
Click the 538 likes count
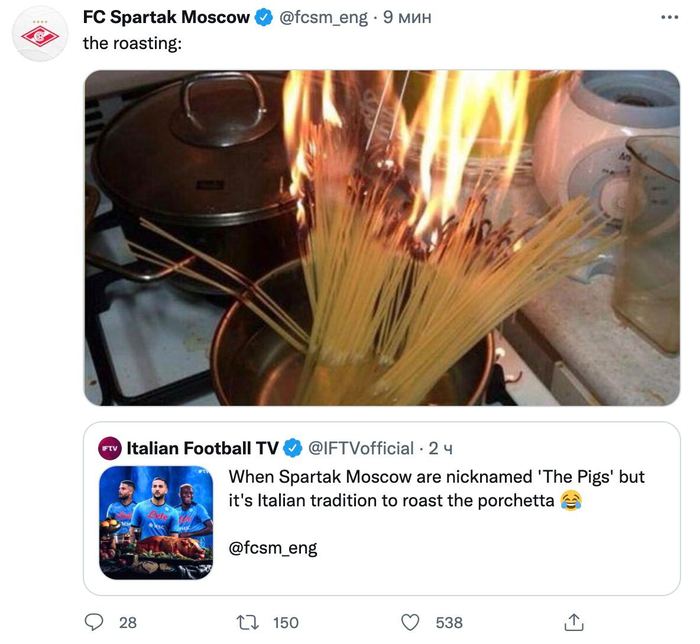449,622
